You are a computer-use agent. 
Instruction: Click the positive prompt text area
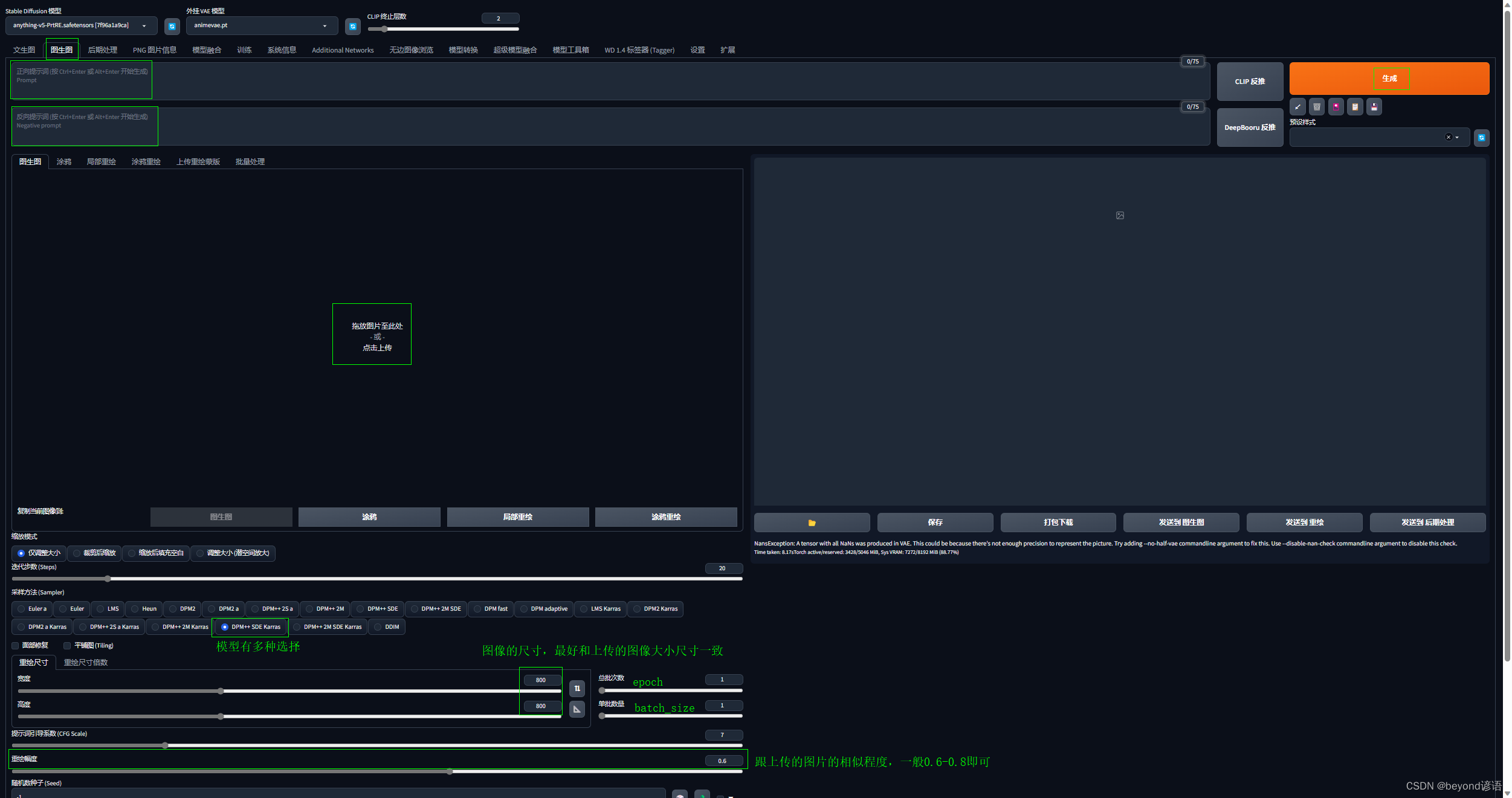pos(610,81)
